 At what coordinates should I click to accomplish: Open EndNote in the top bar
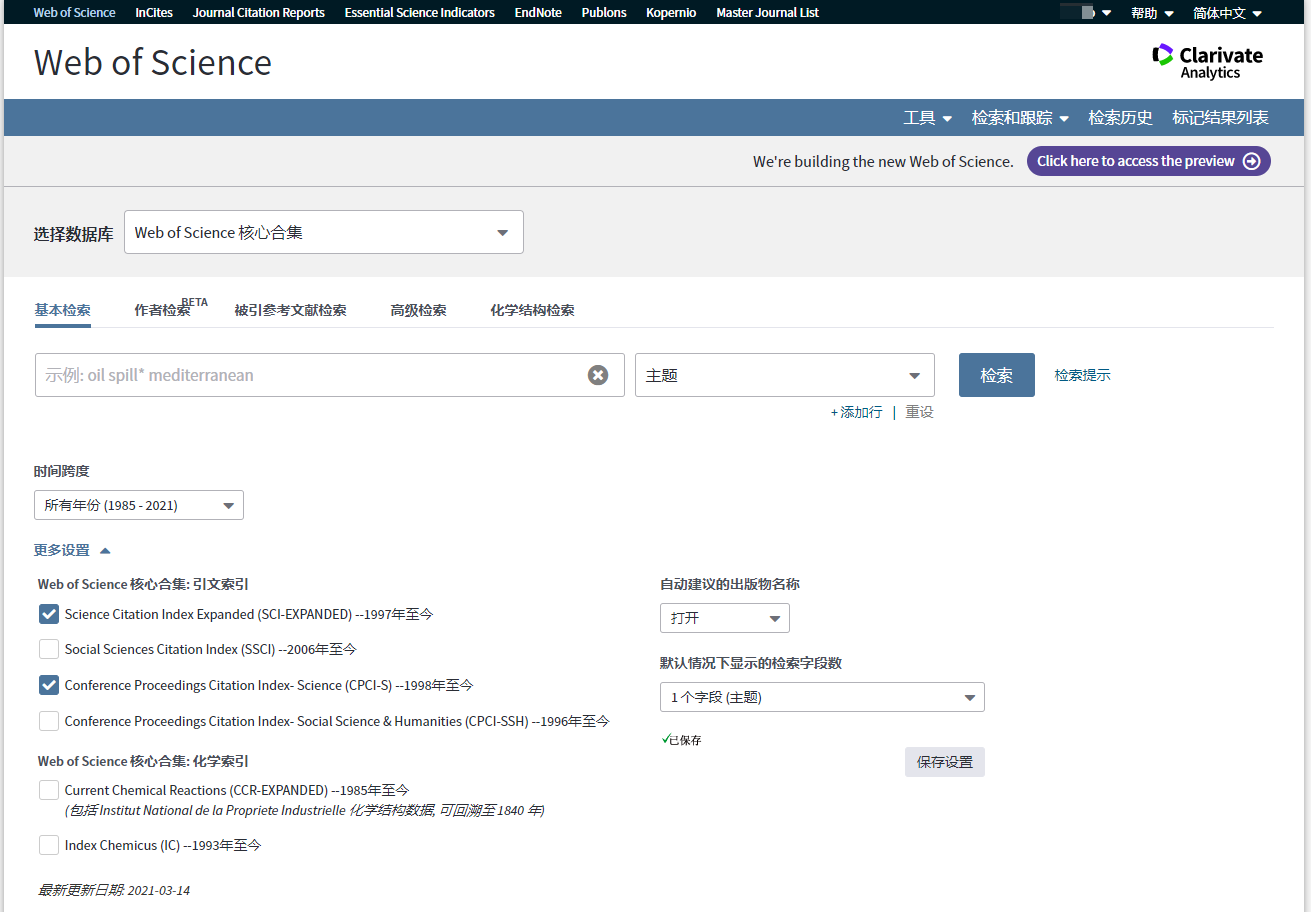coord(538,13)
